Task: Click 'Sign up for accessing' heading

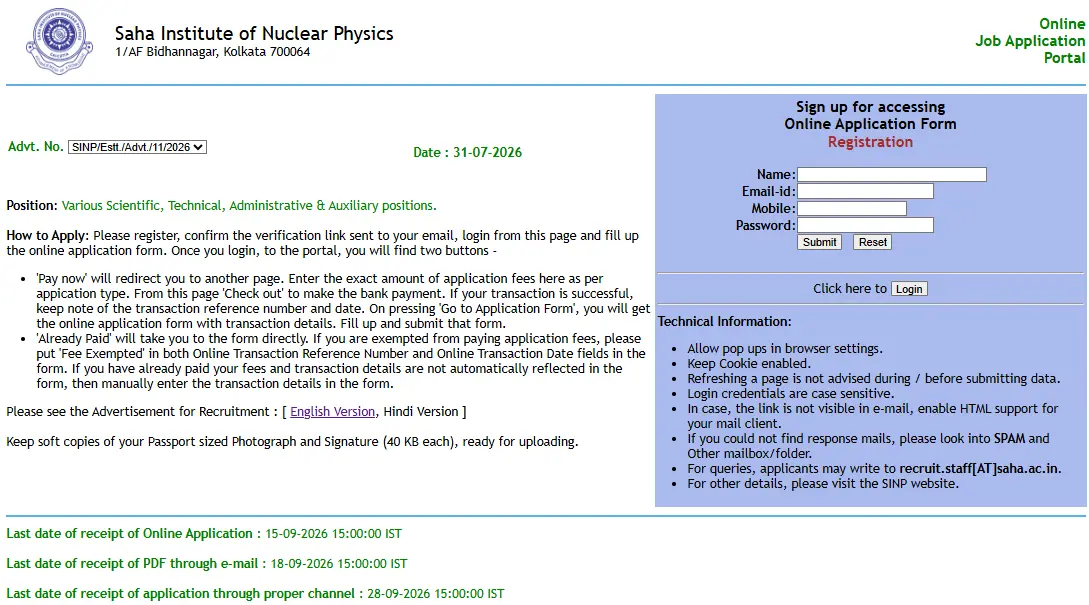Action: click(x=870, y=107)
